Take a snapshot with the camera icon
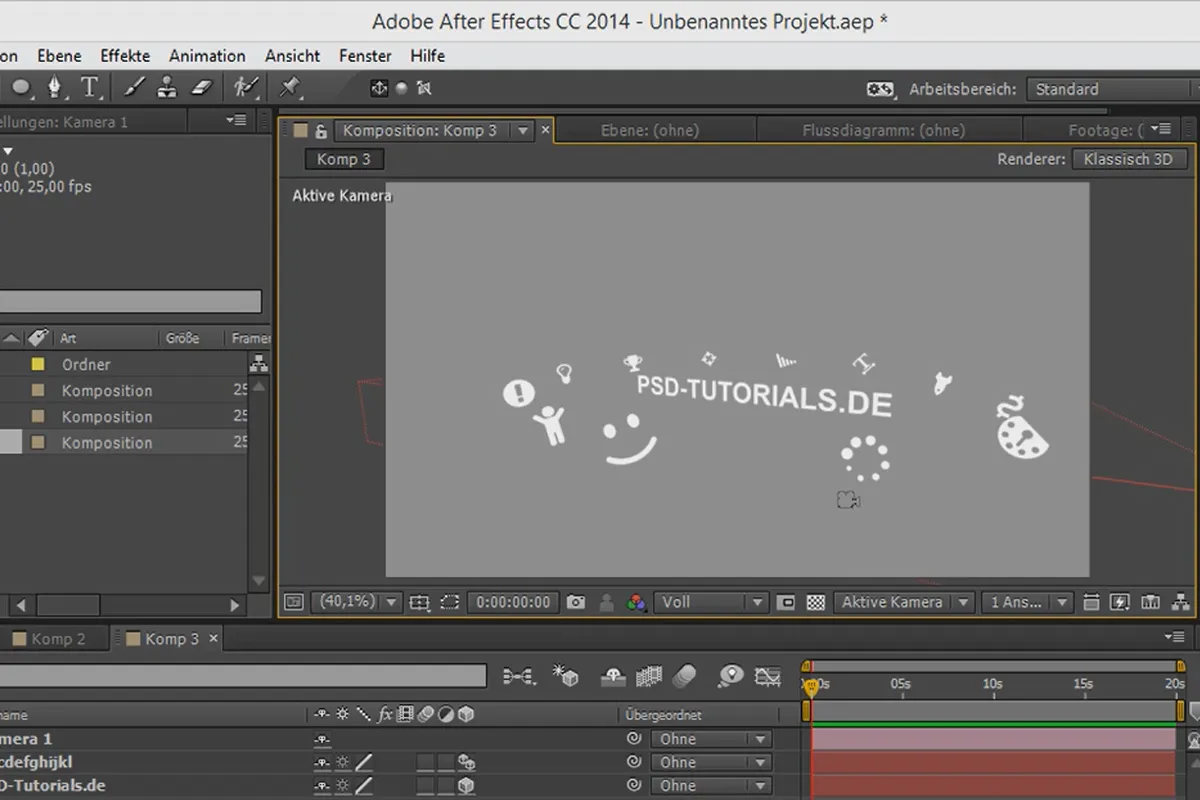The image size is (1200, 800). tap(576, 602)
